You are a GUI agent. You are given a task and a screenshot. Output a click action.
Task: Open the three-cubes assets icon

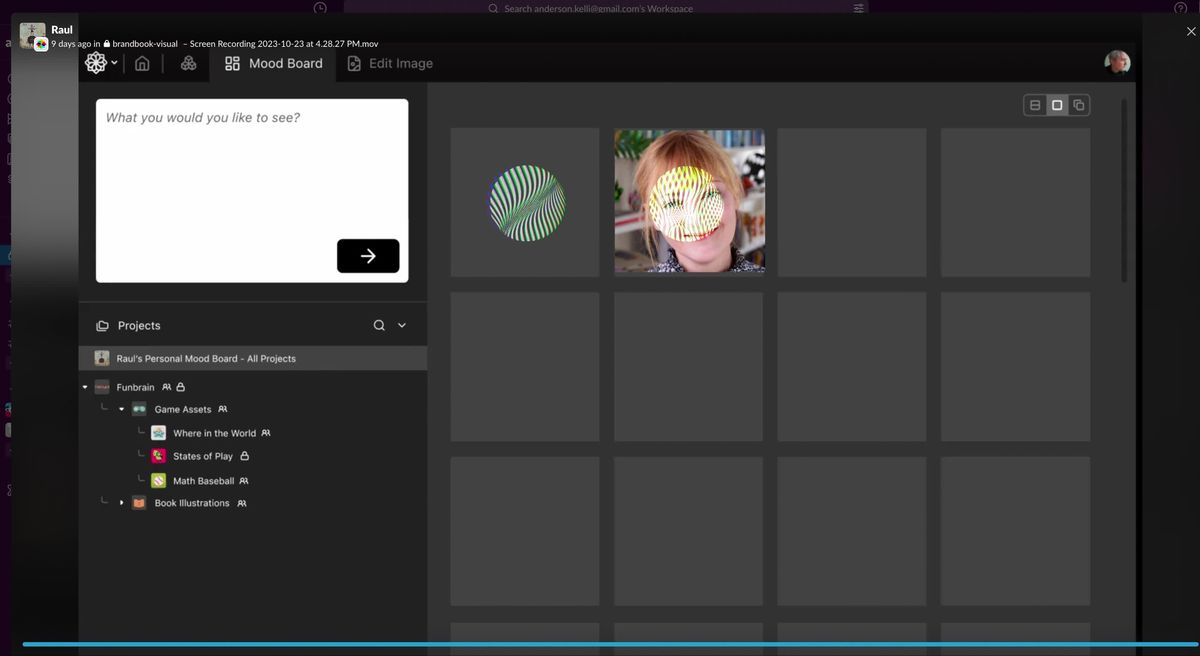coord(188,63)
